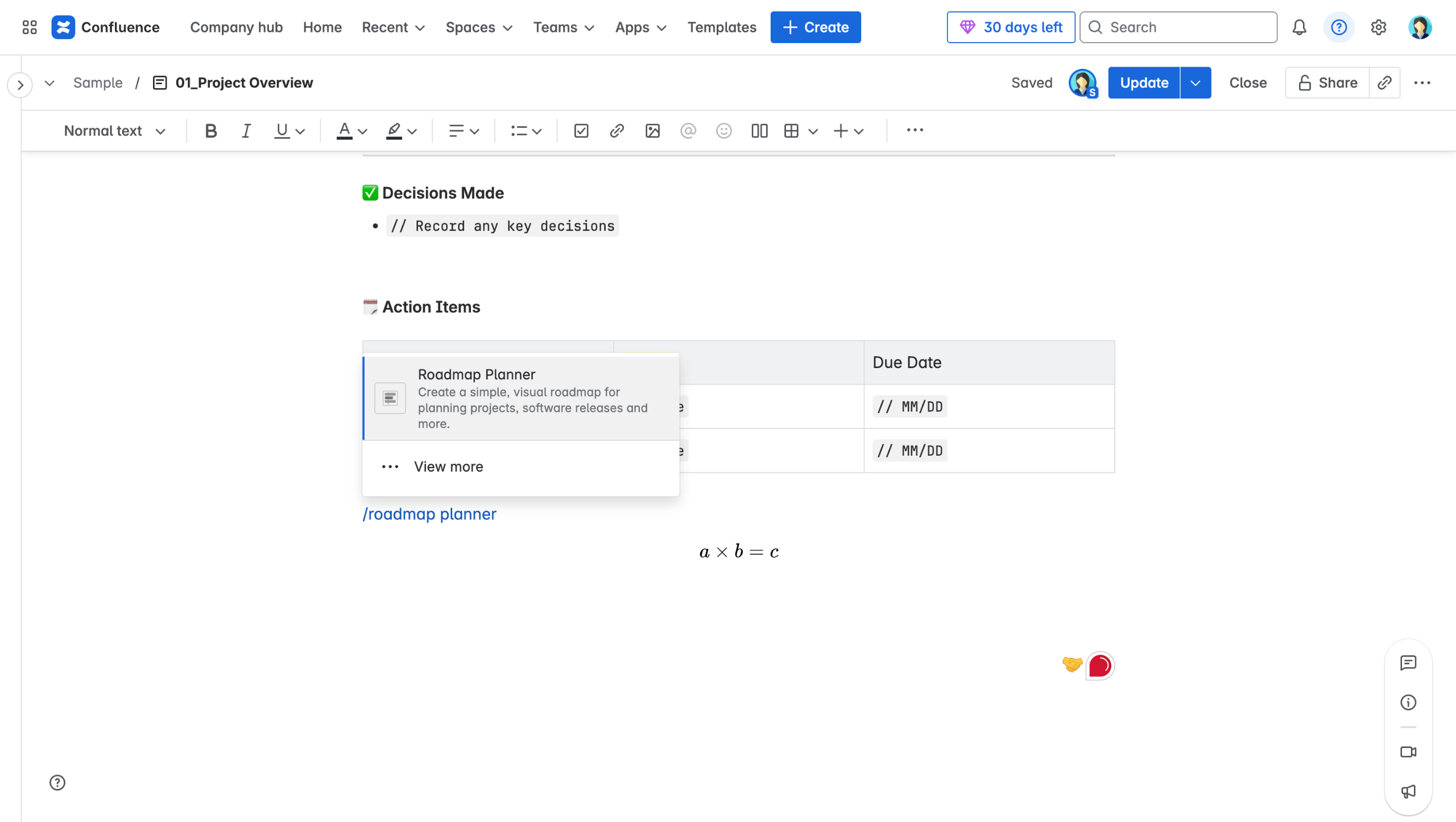Click the Sample breadcrumb link
1456x822 pixels.
pos(98,83)
